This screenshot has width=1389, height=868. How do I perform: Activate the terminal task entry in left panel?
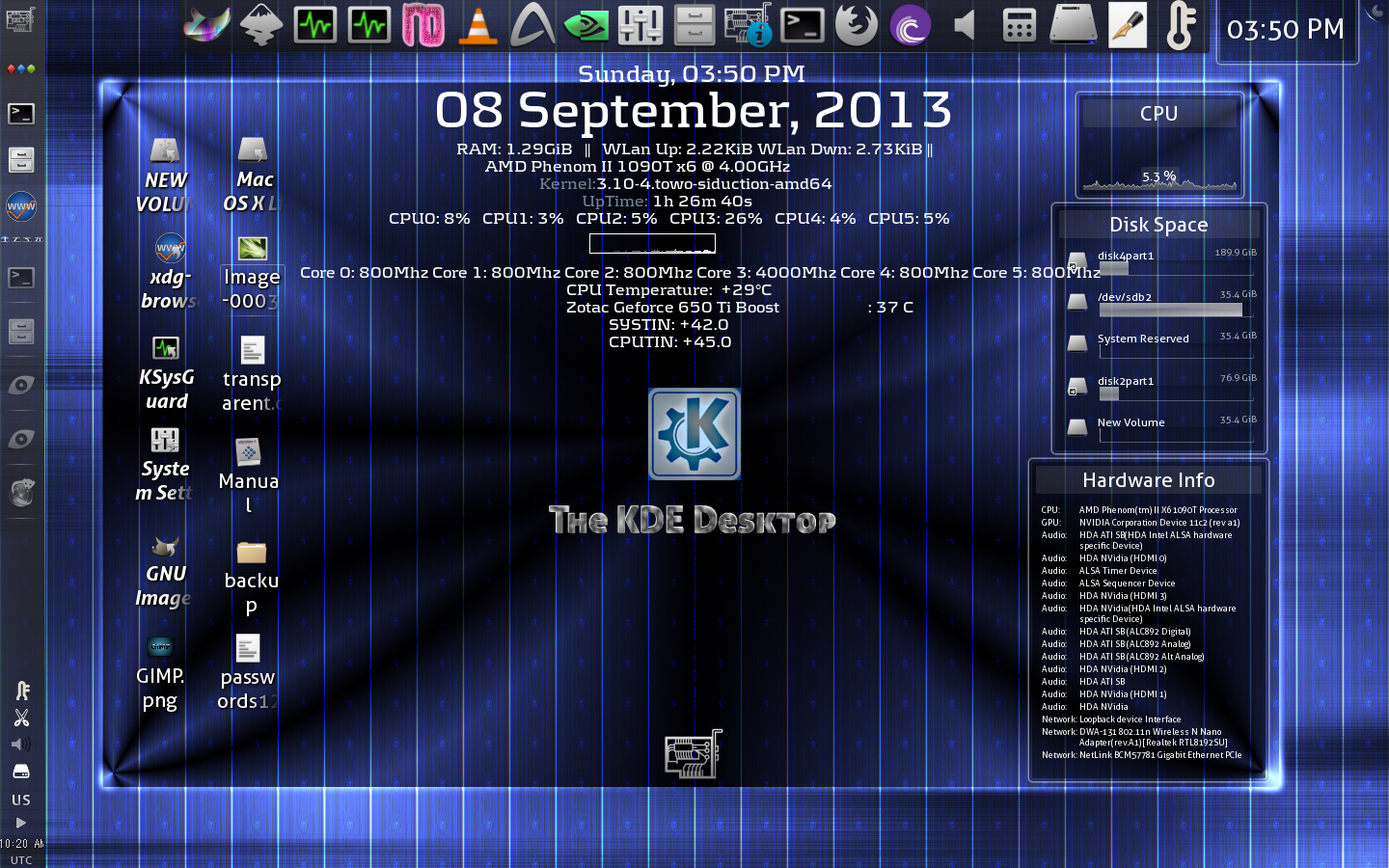click(x=21, y=278)
